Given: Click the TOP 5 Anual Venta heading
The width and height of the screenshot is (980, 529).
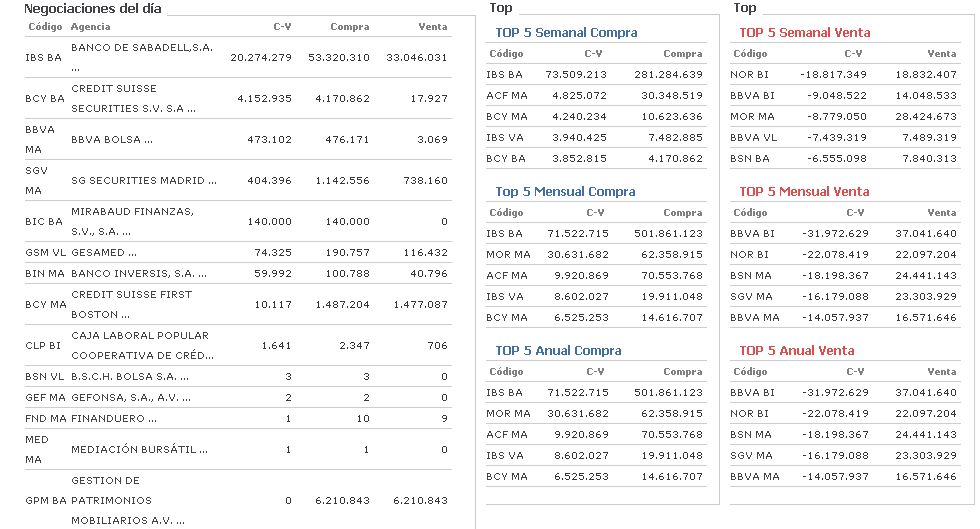Looking at the screenshot, I should [796, 350].
